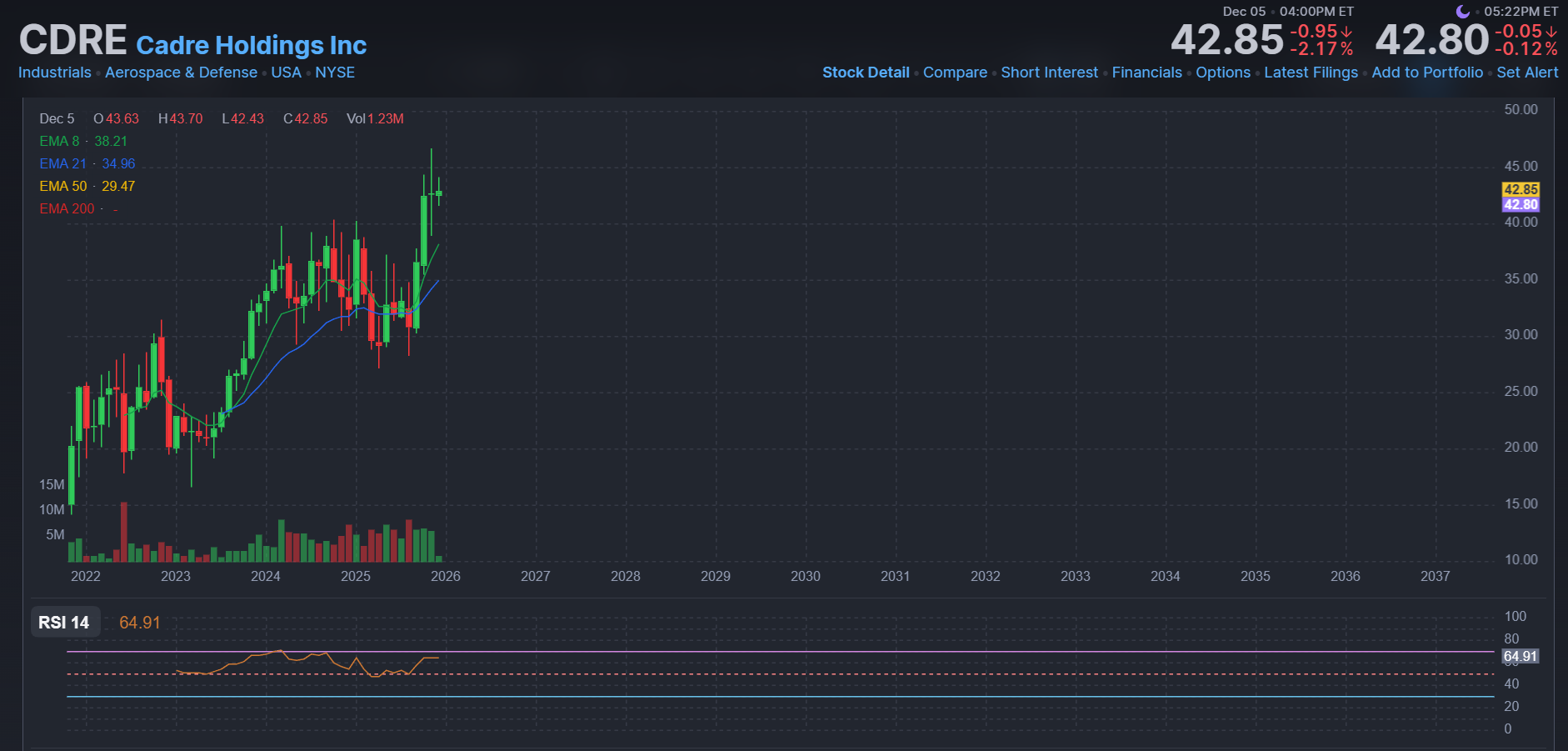
Task: Click the 10.00 price axis label
Action: click(x=1521, y=560)
